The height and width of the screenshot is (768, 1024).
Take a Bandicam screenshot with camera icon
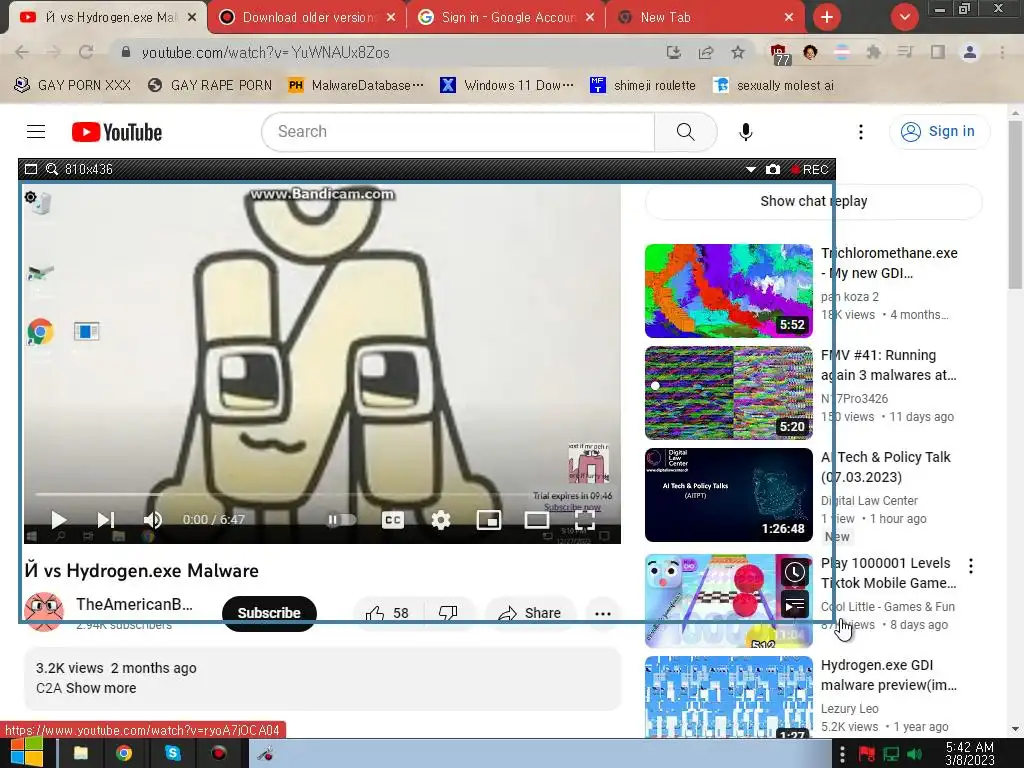773,170
